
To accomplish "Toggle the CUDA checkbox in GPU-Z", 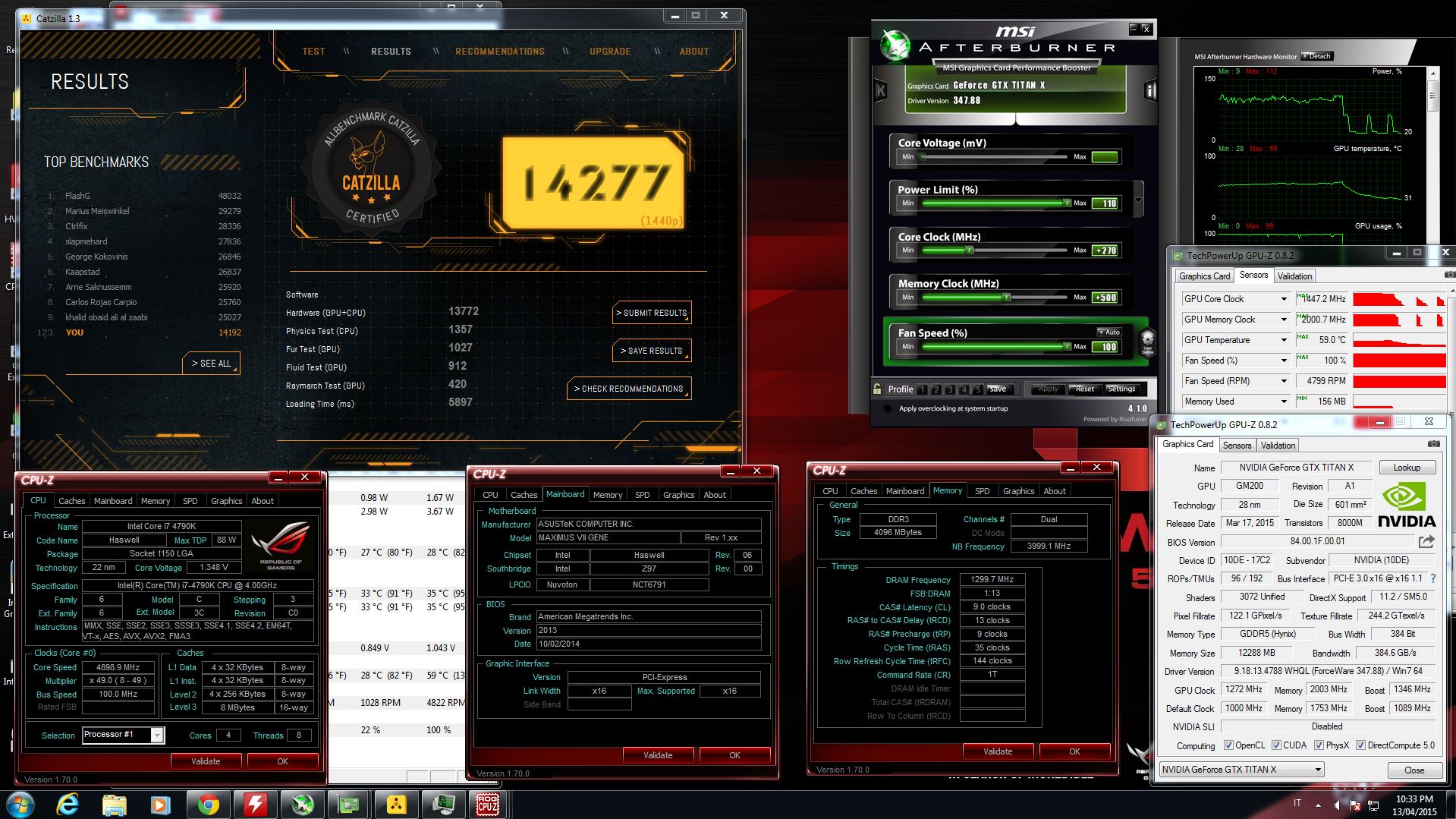I will pos(1276,745).
